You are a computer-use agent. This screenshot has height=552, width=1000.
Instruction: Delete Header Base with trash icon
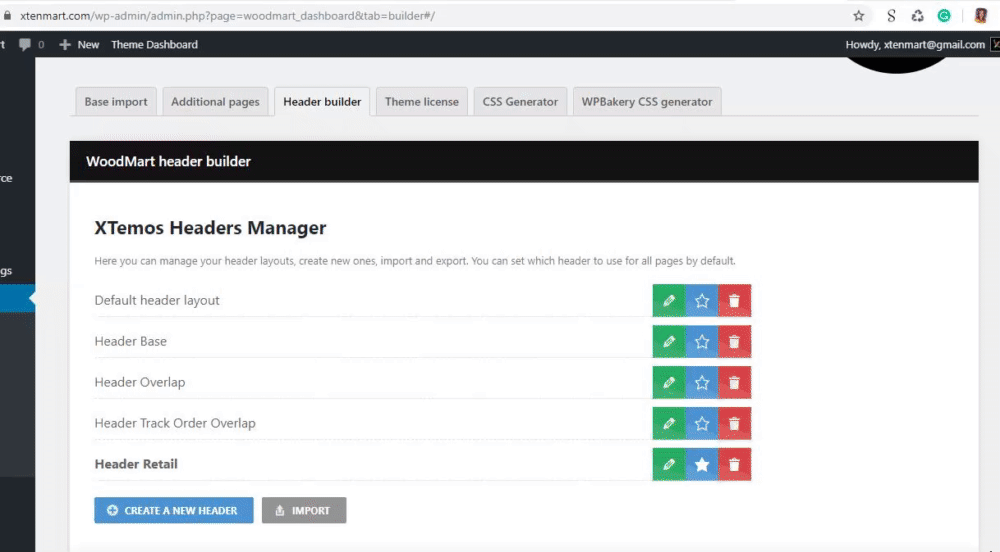point(735,342)
